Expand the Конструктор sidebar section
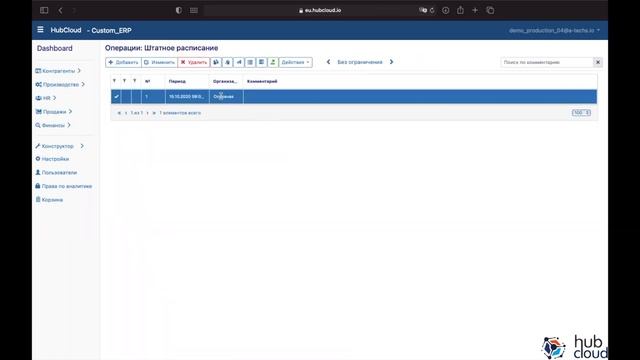 [59, 146]
